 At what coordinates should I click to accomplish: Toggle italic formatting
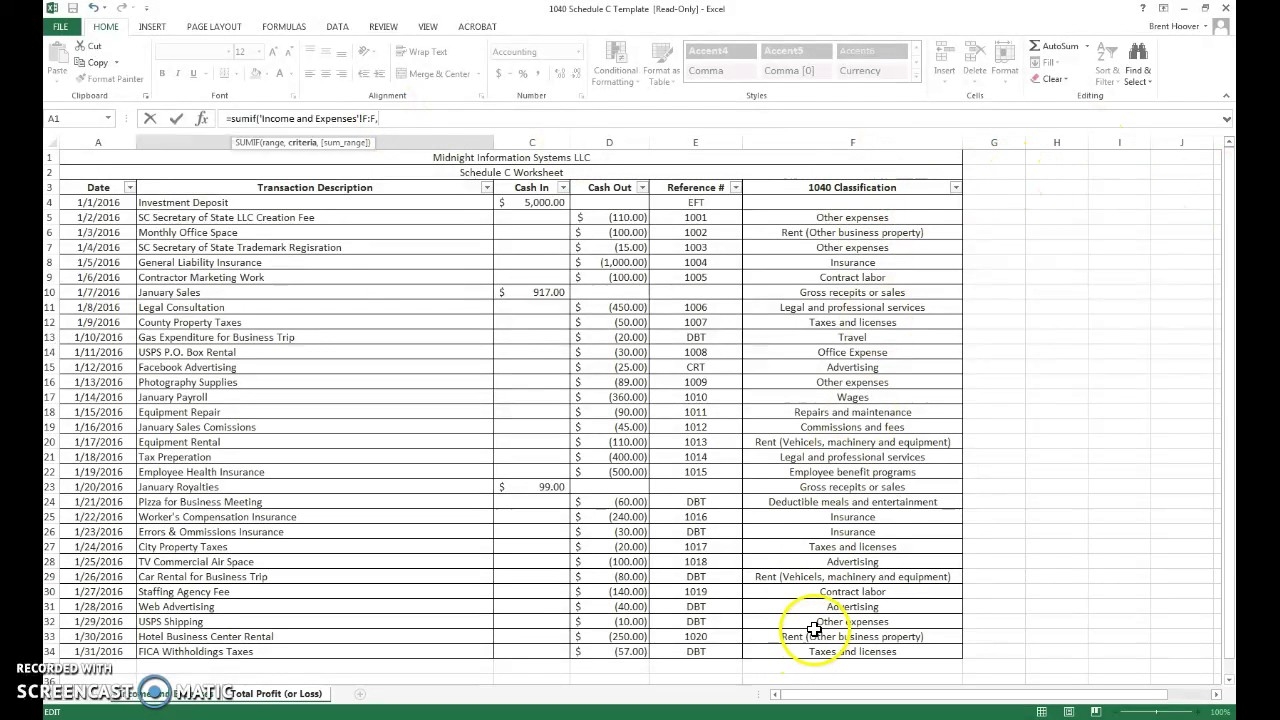176,73
